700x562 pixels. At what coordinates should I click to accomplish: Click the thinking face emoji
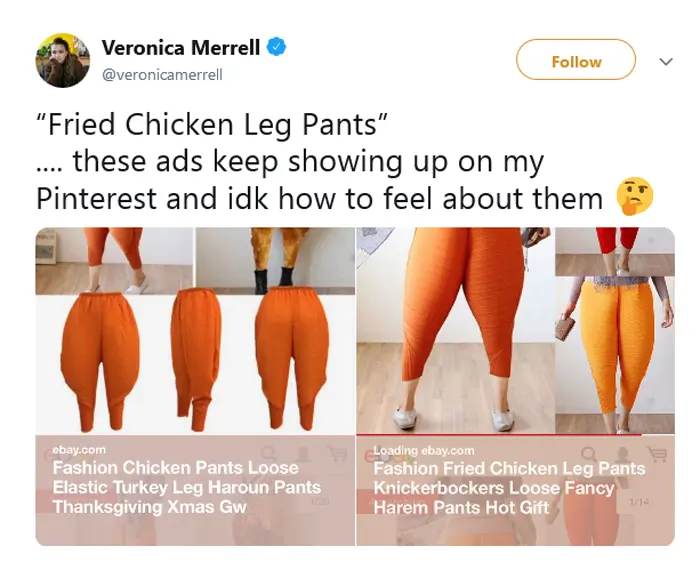click(x=635, y=197)
